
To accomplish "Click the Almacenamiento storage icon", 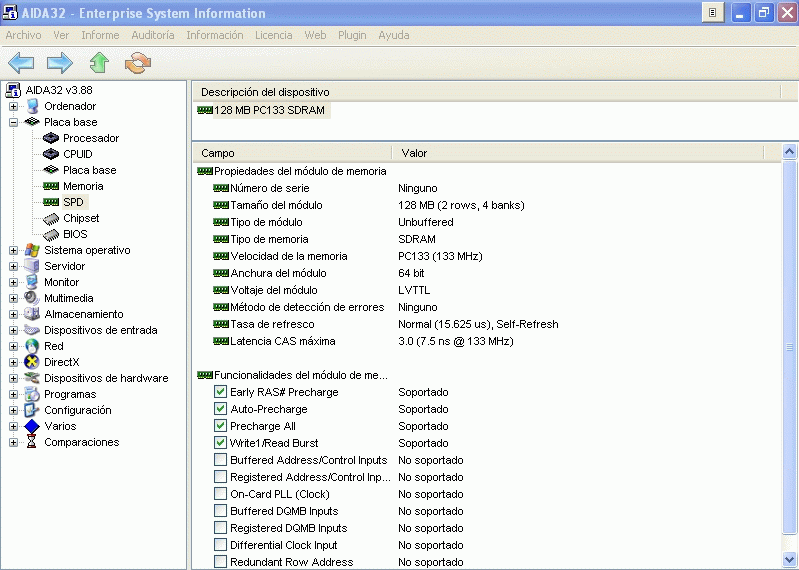I will tap(32, 314).
